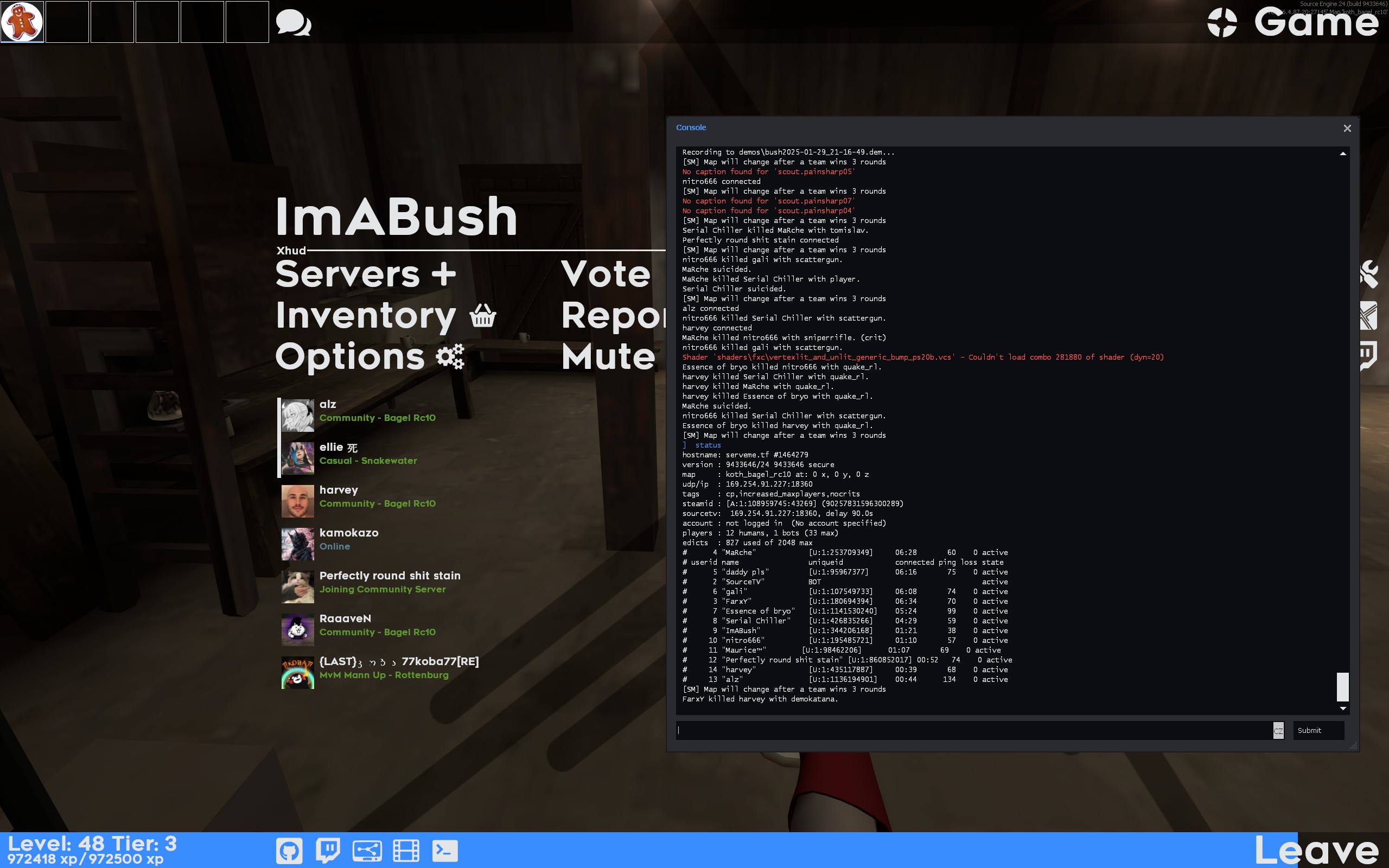1389x868 pixels.
Task: Select friend kamokazo in friends list
Action: [x=348, y=539]
